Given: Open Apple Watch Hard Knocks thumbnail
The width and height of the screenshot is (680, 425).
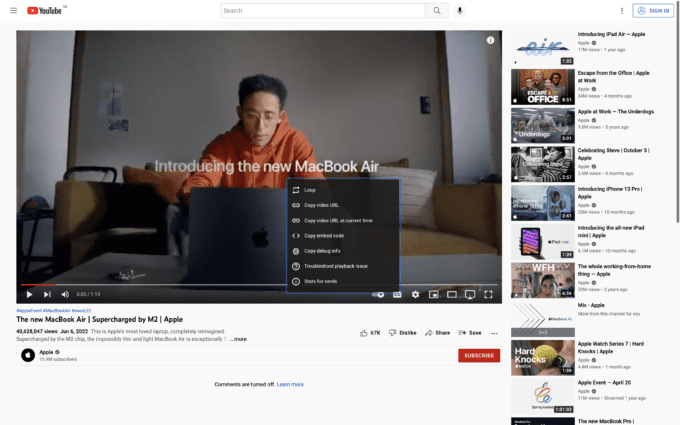Looking at the screenshot, I should [543, 358].
